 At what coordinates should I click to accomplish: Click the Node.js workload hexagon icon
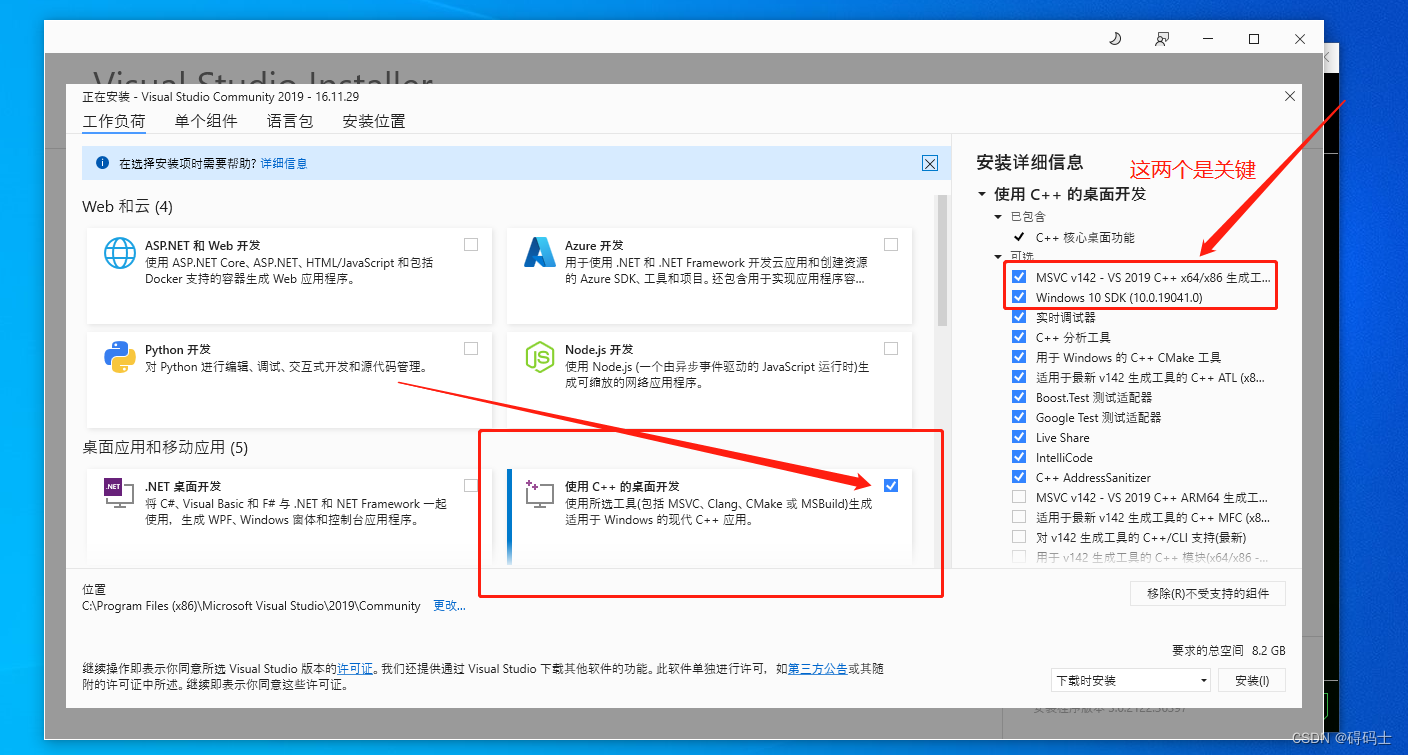pos(540,357)
